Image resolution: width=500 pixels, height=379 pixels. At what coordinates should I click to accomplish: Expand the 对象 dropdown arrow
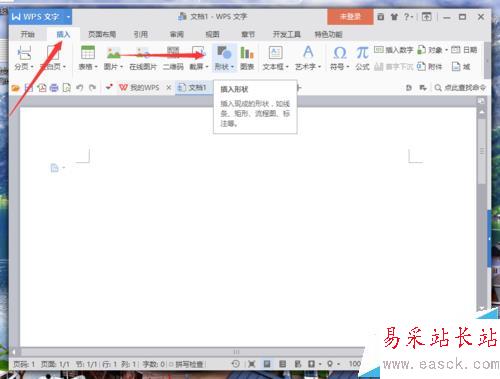click(x=446, y=50)
